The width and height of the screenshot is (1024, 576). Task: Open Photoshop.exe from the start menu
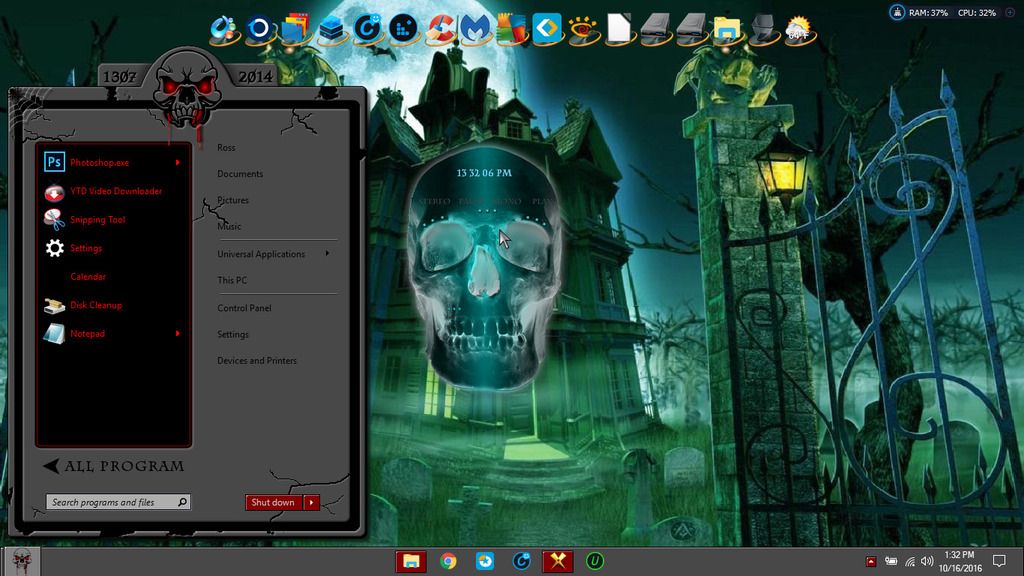click(98, 162)
